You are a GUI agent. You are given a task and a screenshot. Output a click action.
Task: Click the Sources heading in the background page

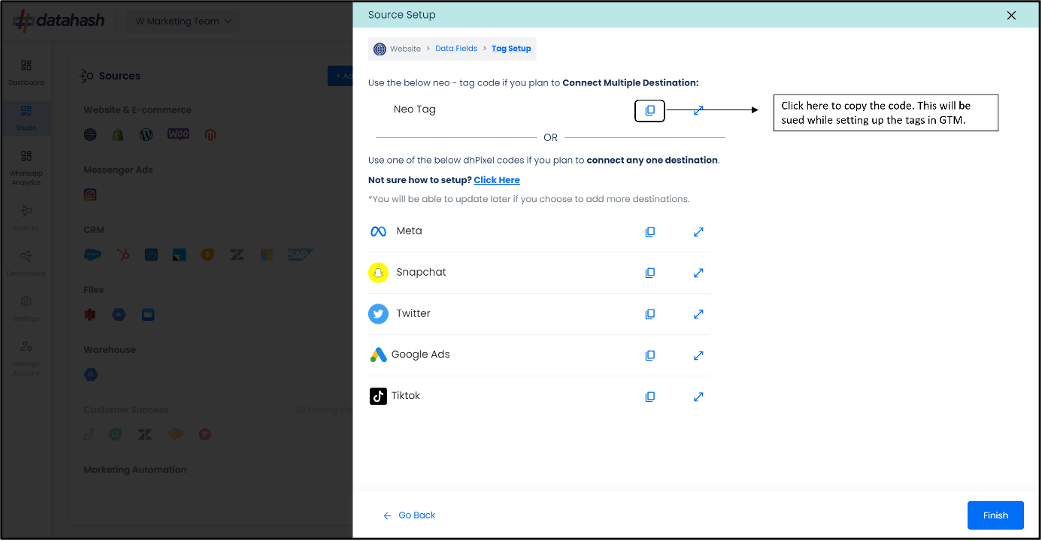click(x=120, y=76)
